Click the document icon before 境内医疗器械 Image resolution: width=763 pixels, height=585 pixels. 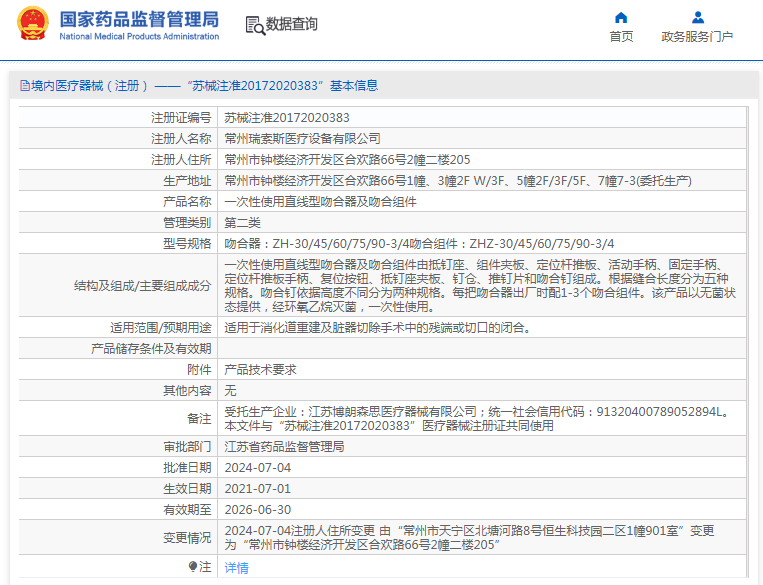coord(24,86)
